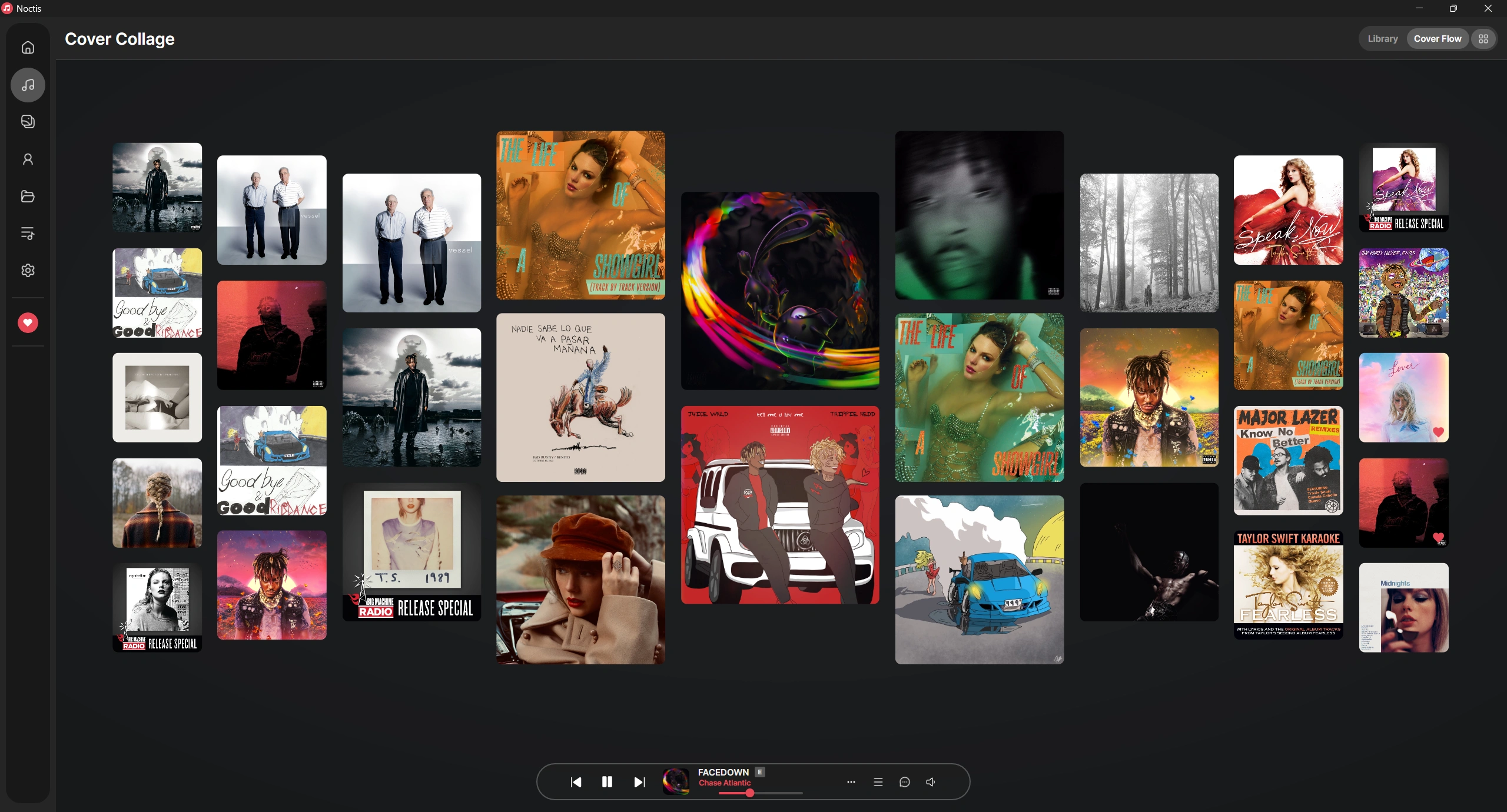Seek using the playback progress slider

click(x=761, y=793)
